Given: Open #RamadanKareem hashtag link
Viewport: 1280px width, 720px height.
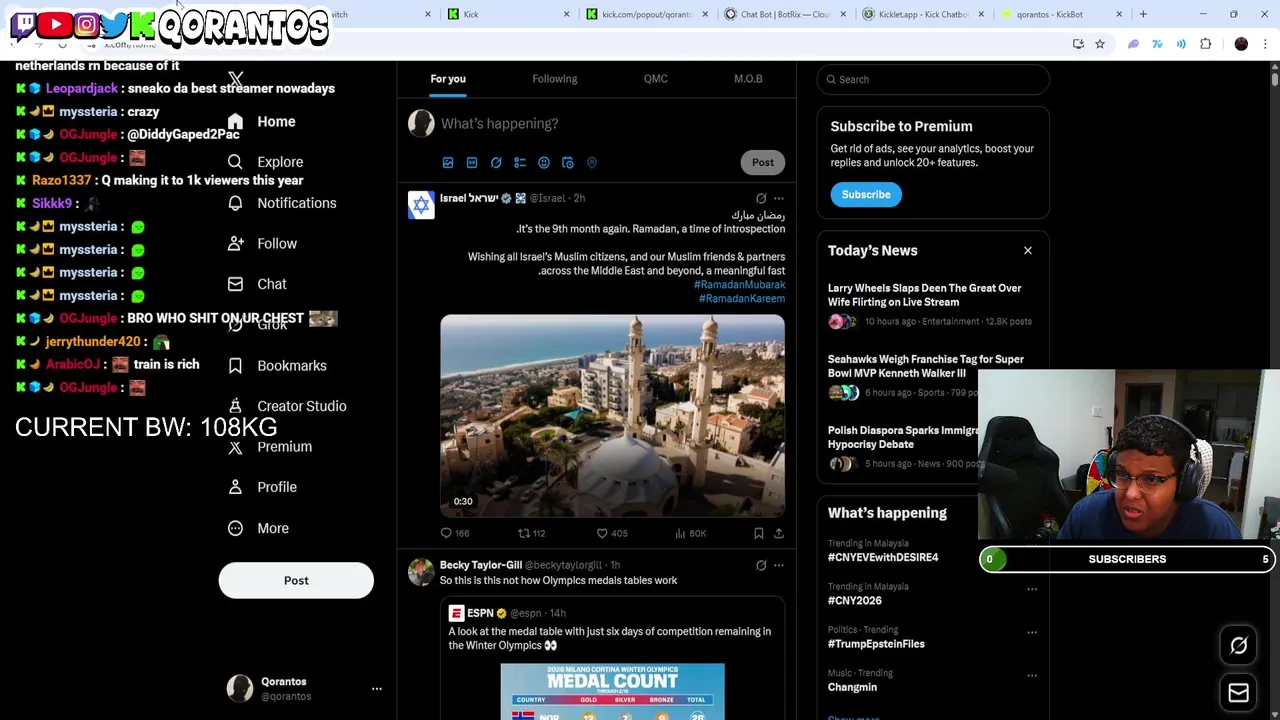Looking at the screenshot, I should 742,299.
